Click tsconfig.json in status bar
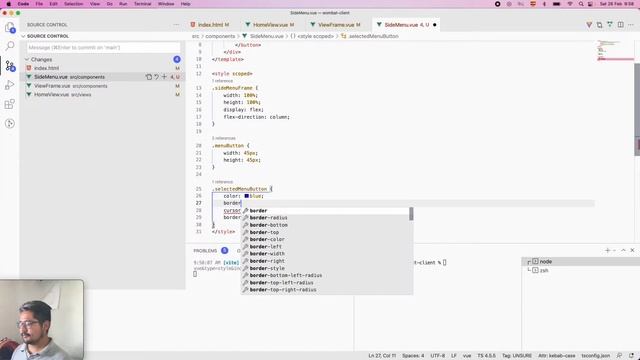Screen dimensions: 640x360 (x=596, y=356)
